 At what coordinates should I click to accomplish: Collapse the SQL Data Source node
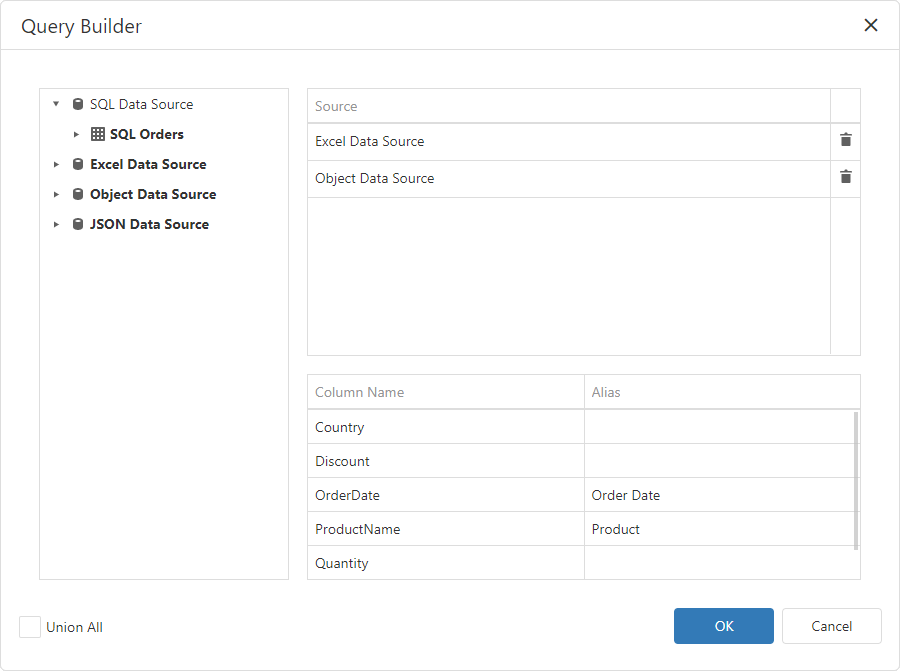pos(56,104)
